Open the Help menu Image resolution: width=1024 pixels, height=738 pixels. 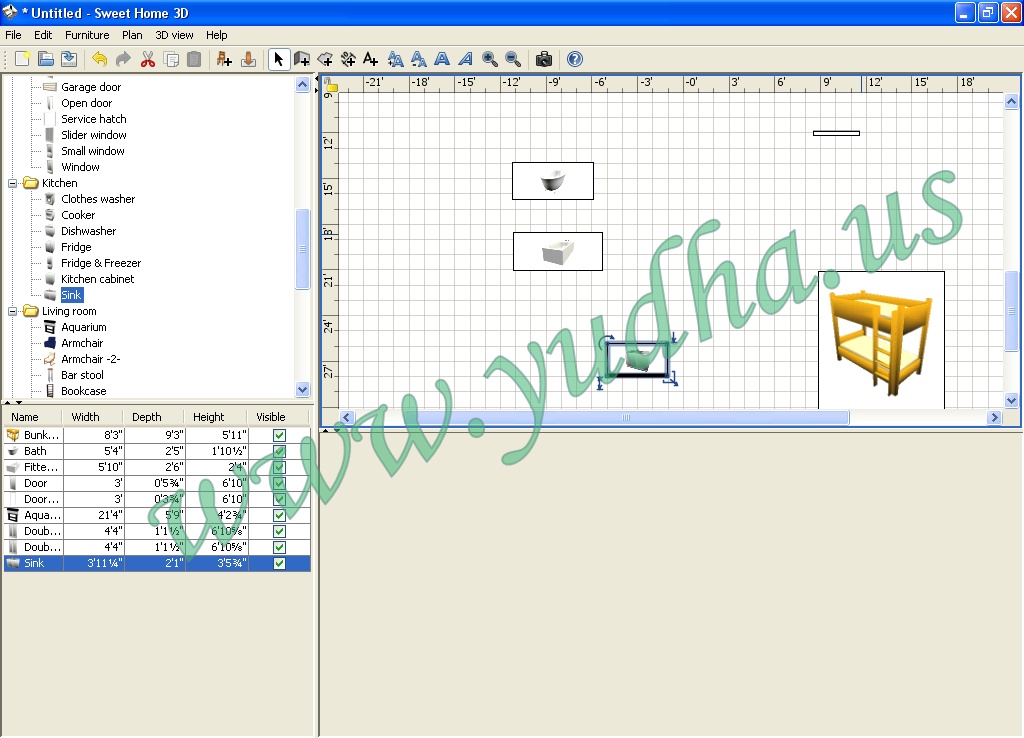(x=216, y=35)
